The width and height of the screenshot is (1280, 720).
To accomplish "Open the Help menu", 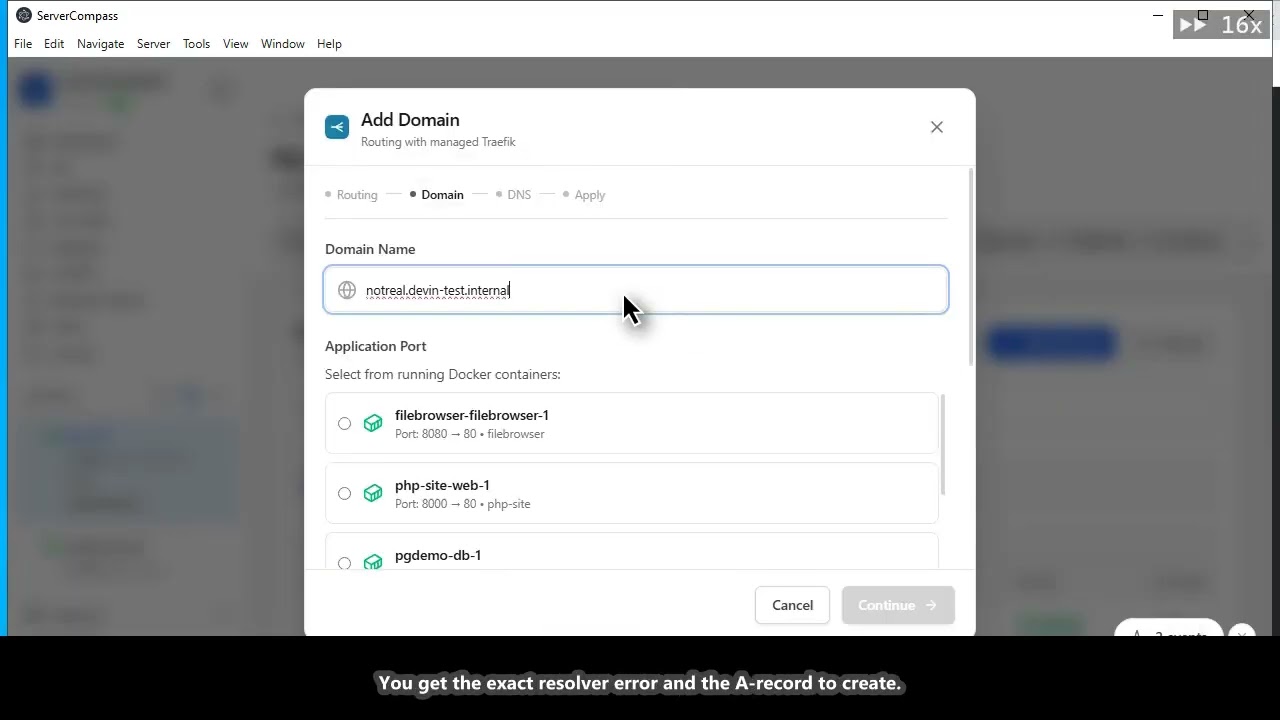I will click(x=329, y=44).
